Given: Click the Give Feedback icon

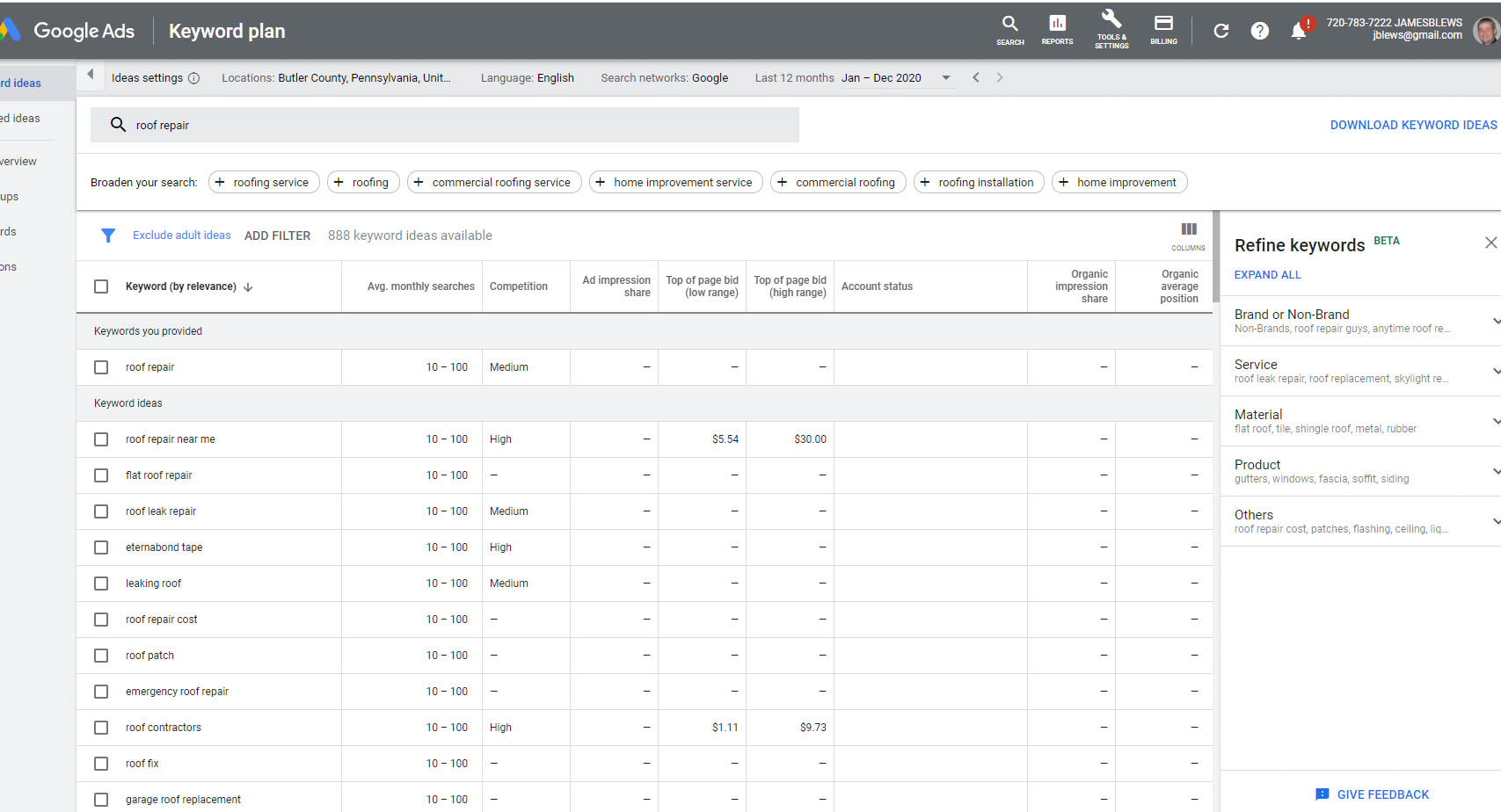Looking at the screenshot, I should tap(1322, 794).
